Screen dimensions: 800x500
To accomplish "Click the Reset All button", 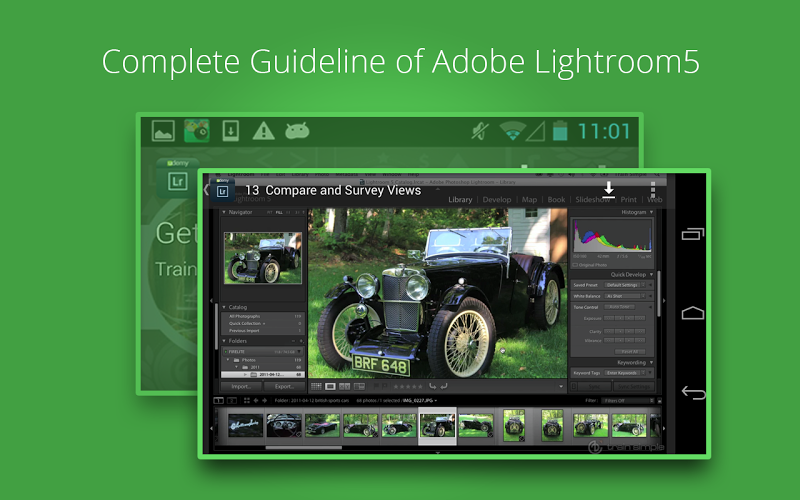I will [x=630, y=352].
